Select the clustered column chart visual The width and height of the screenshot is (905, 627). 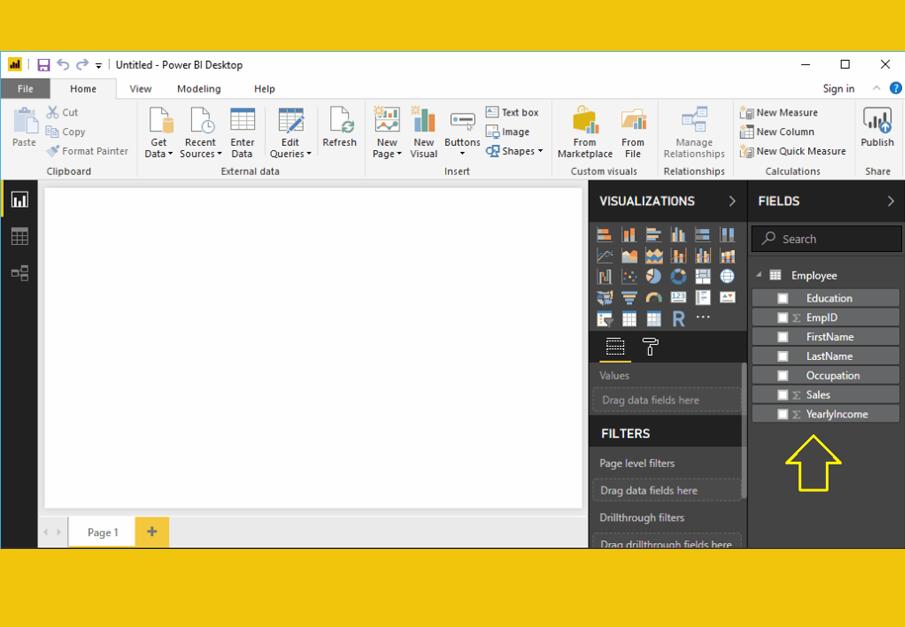[678, 234]
